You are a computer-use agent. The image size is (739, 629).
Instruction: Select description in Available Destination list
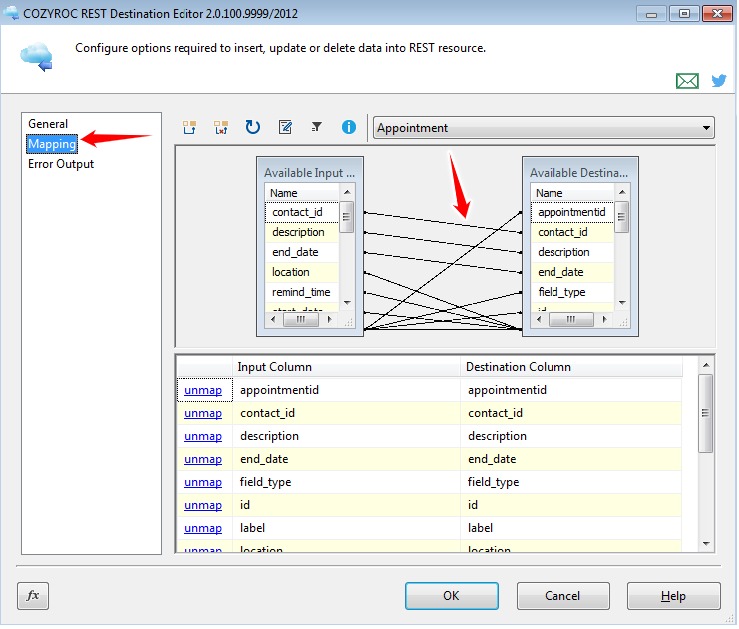tap(572, 253)
